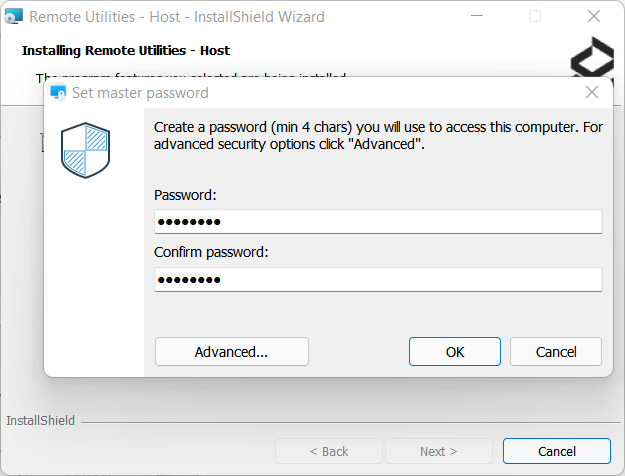Go Back in the installer wizard
This screenshot has height=476, width=625.
pos(328,451)
